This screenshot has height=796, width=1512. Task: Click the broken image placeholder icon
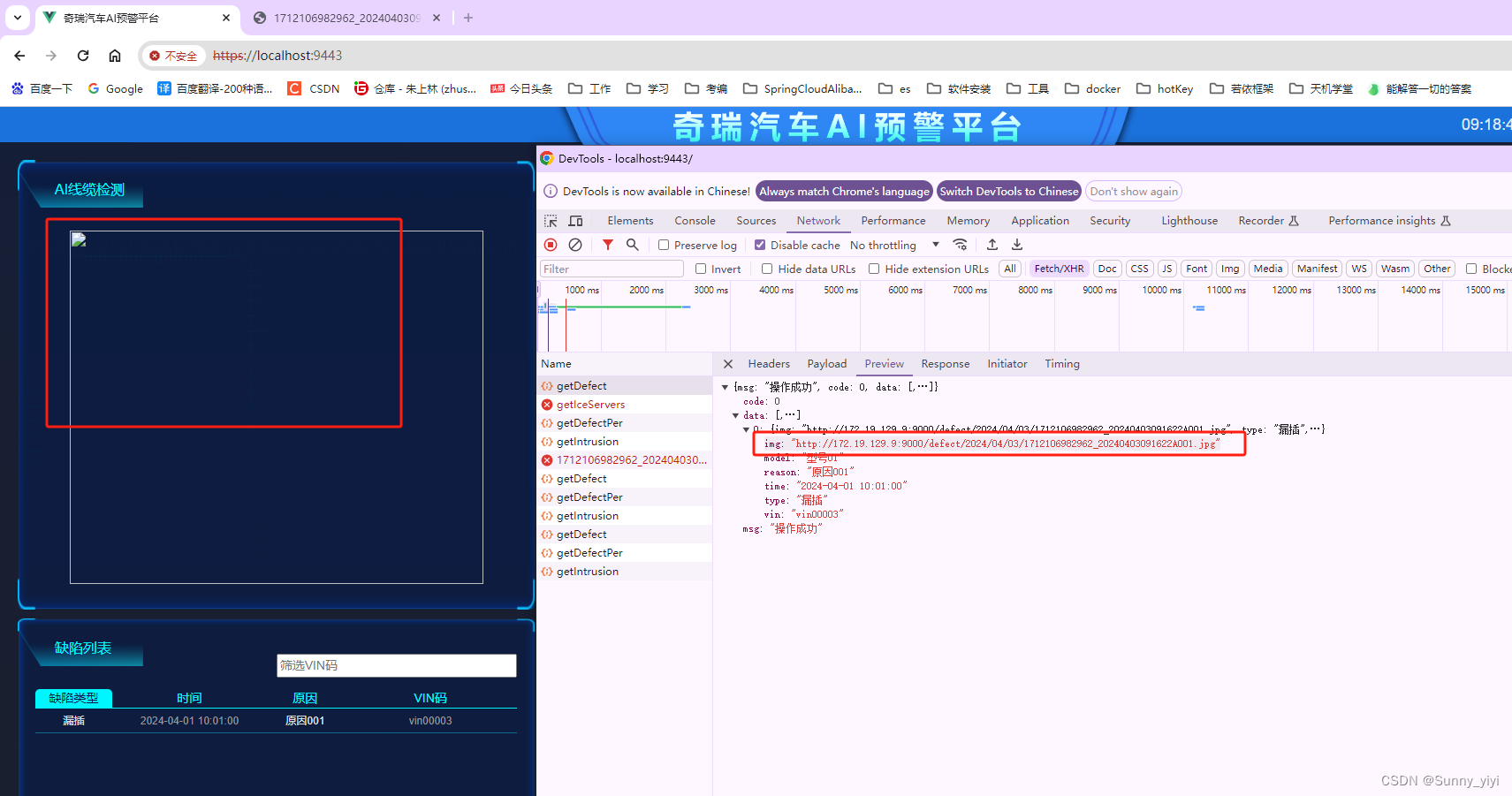coord(79,239)
